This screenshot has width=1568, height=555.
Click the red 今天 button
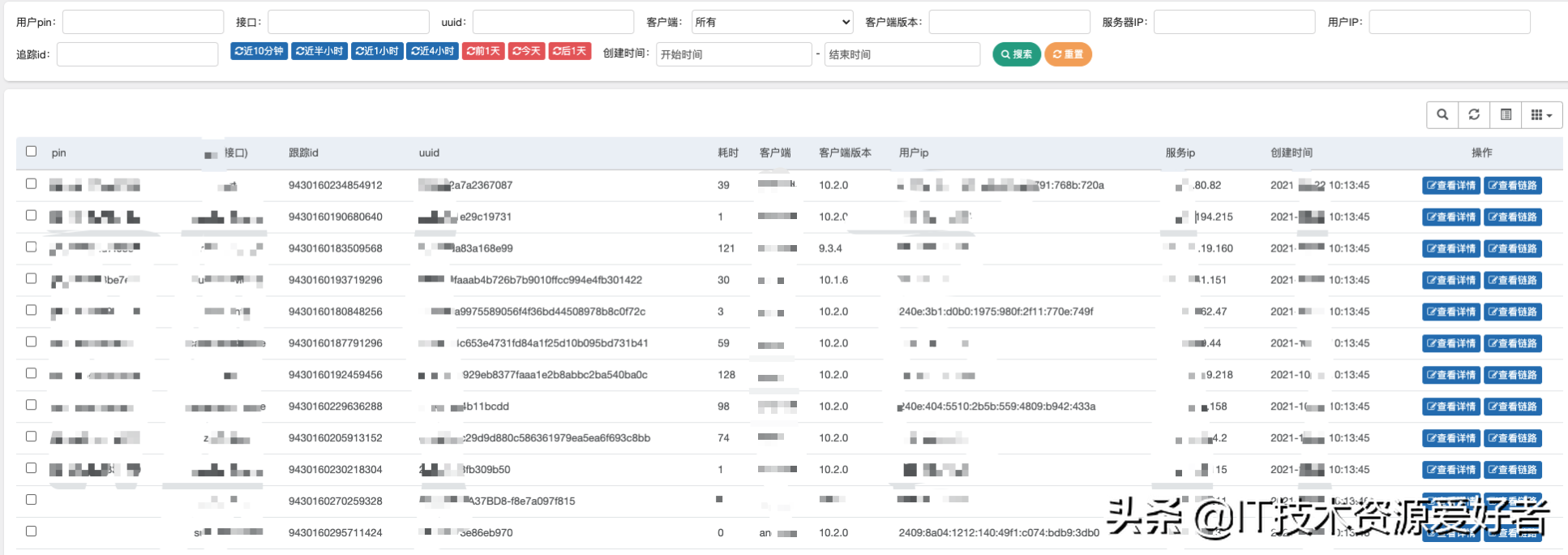[x=526, y=51]
